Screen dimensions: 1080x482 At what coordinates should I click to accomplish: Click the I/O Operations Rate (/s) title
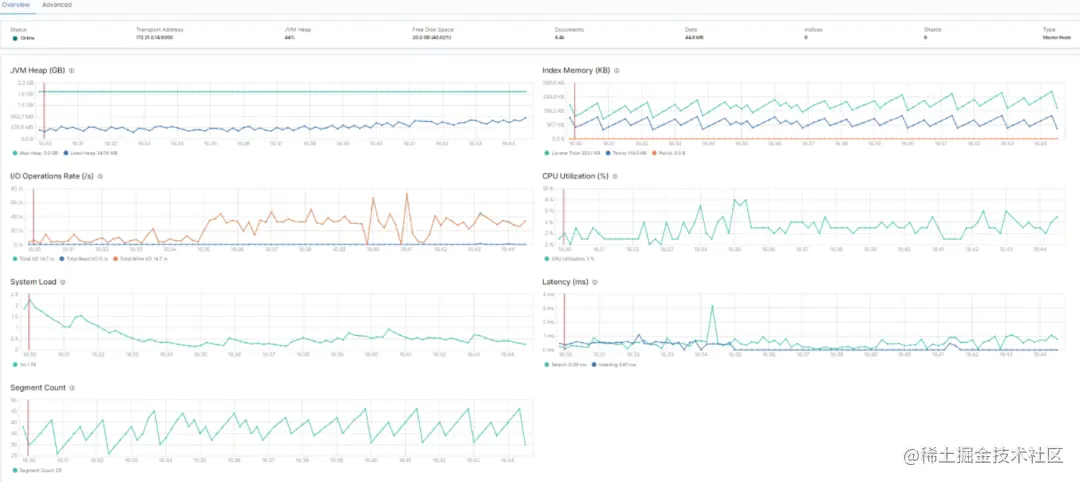click(x=53, y=176)
